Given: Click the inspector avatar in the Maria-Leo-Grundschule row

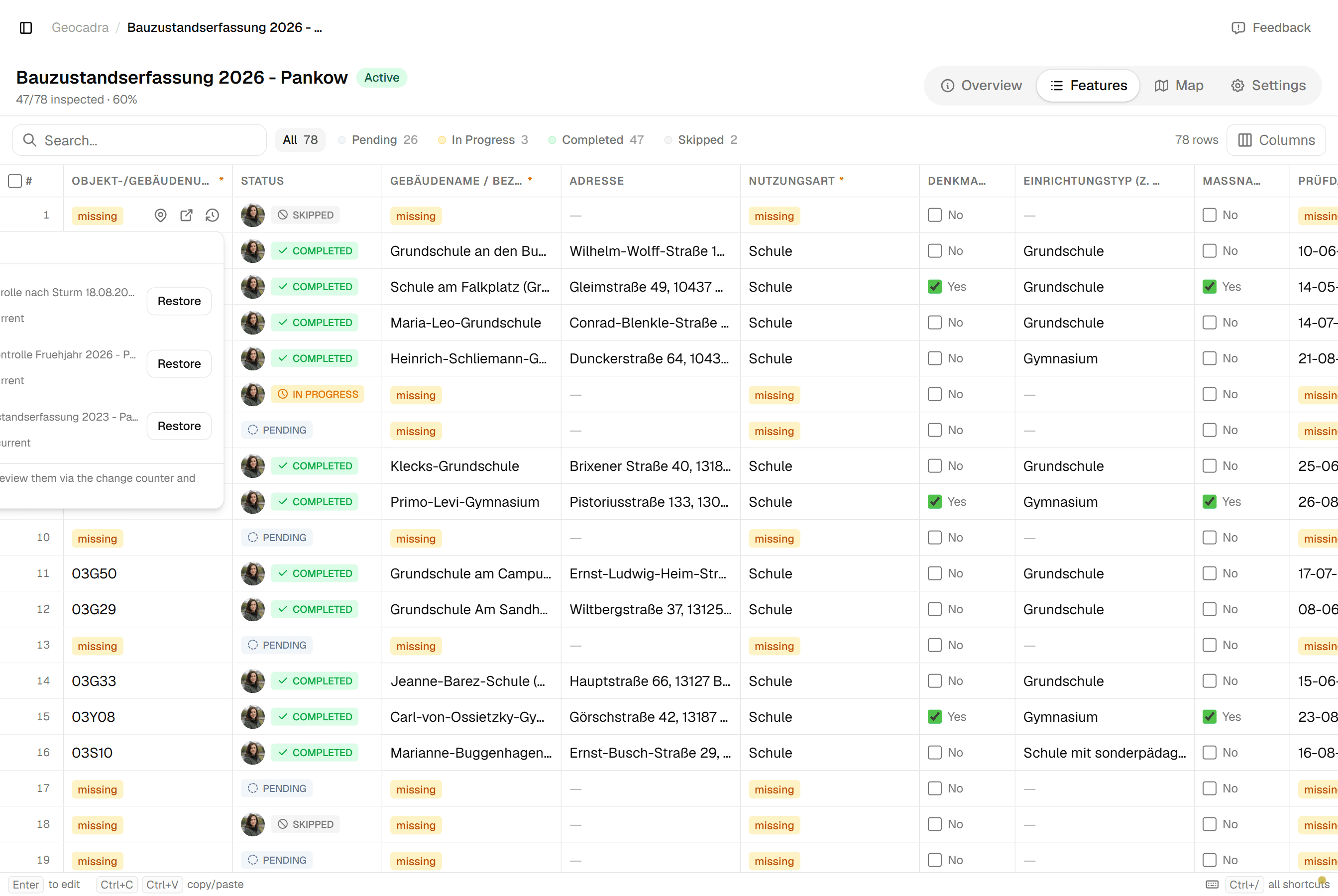Looking at the screenshot, I should pyautogui.click(x=252, y=322).
